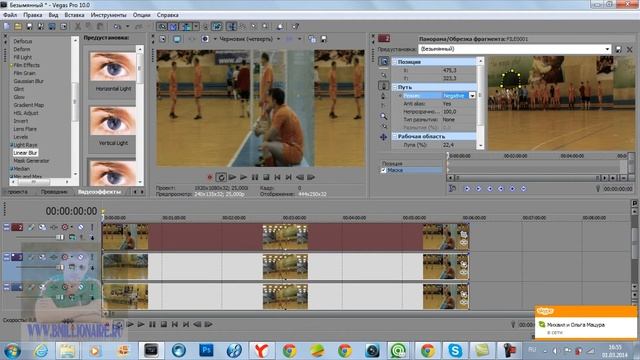Open the Правка menu

[x=33, y=15]
